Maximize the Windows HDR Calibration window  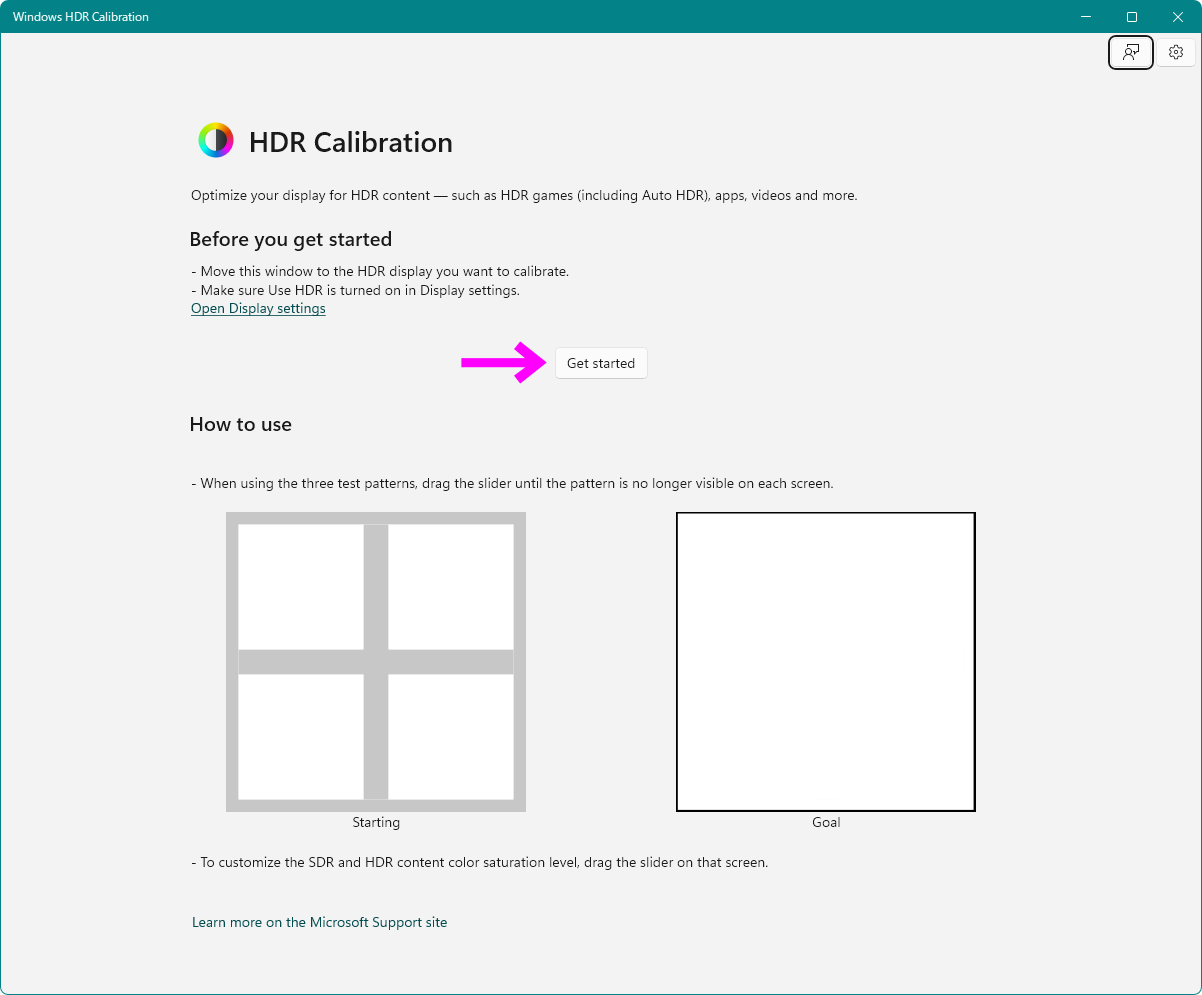tap(1132, 17)
